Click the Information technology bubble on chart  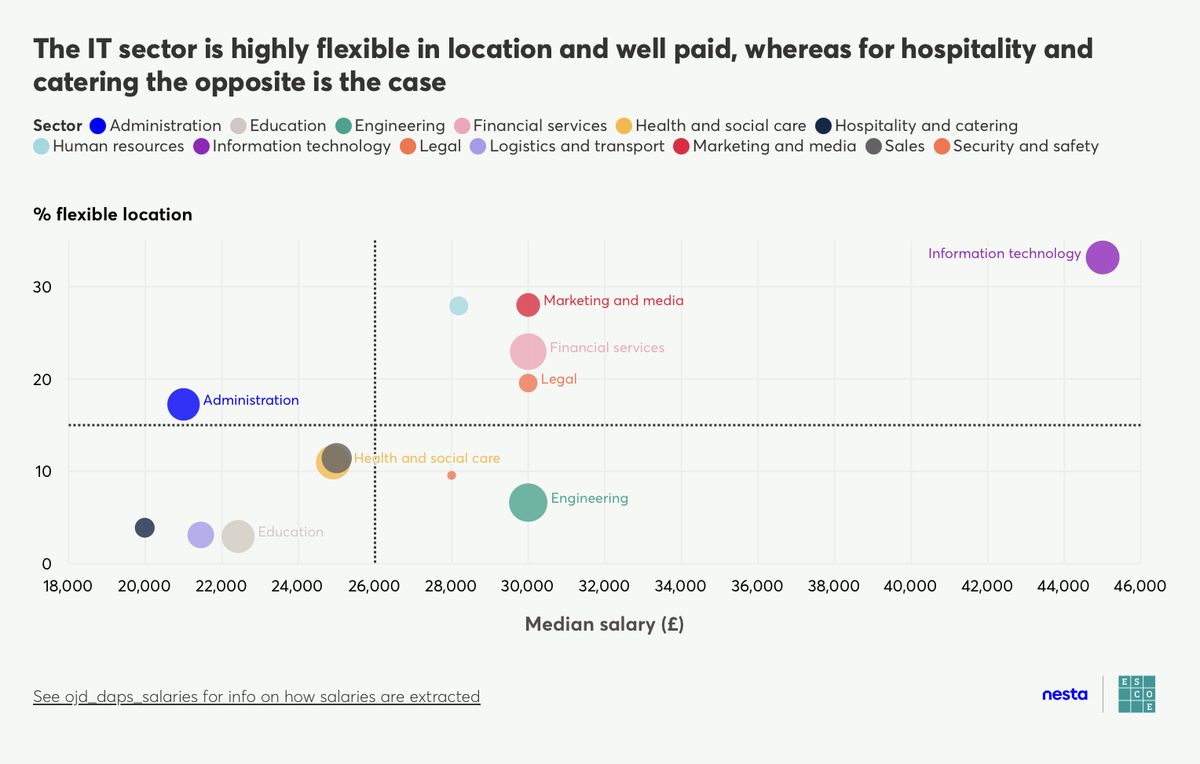pos(1102,257)
